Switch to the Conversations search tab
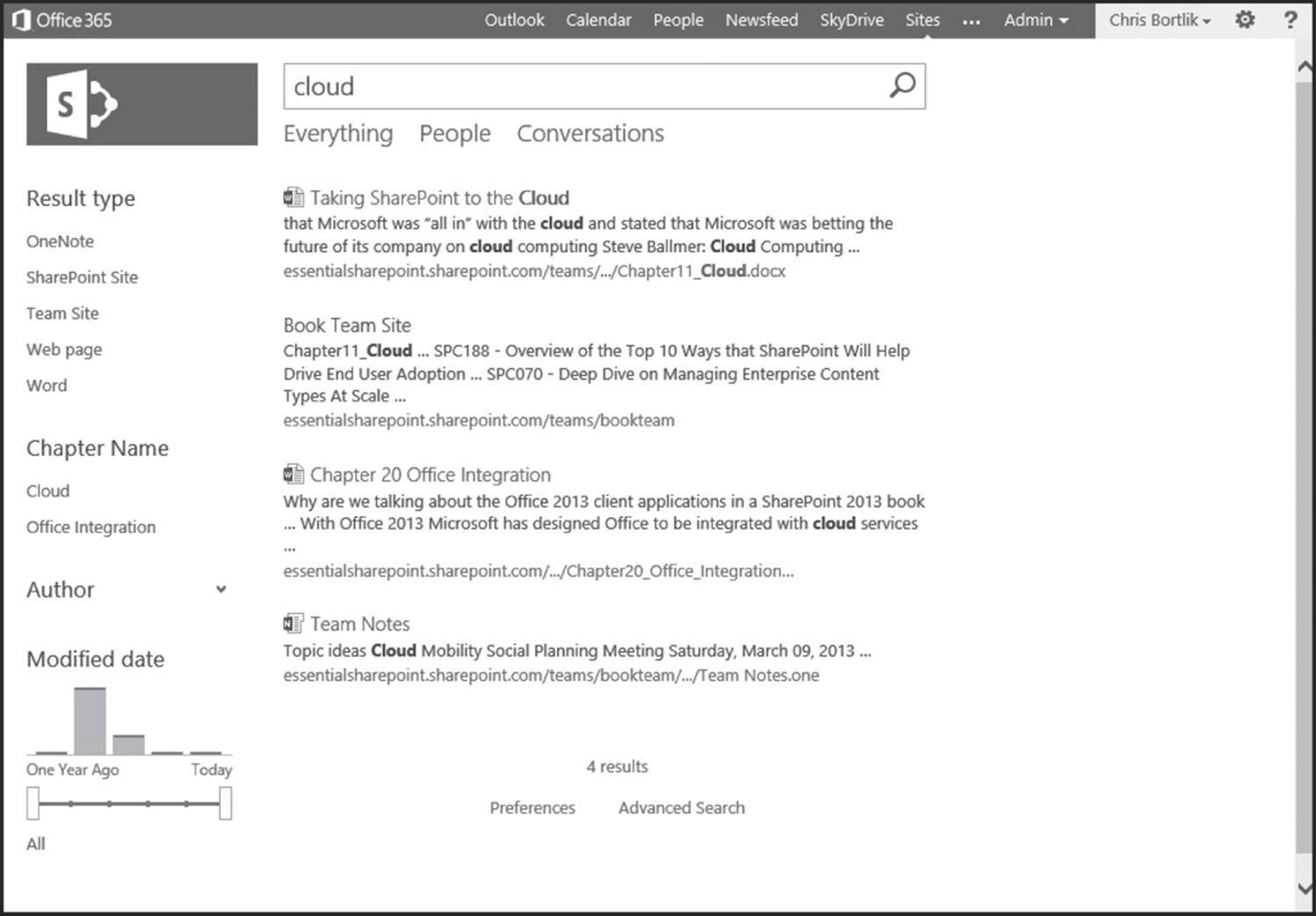This screenshot has height=916, width=1316. coord(590,133)
